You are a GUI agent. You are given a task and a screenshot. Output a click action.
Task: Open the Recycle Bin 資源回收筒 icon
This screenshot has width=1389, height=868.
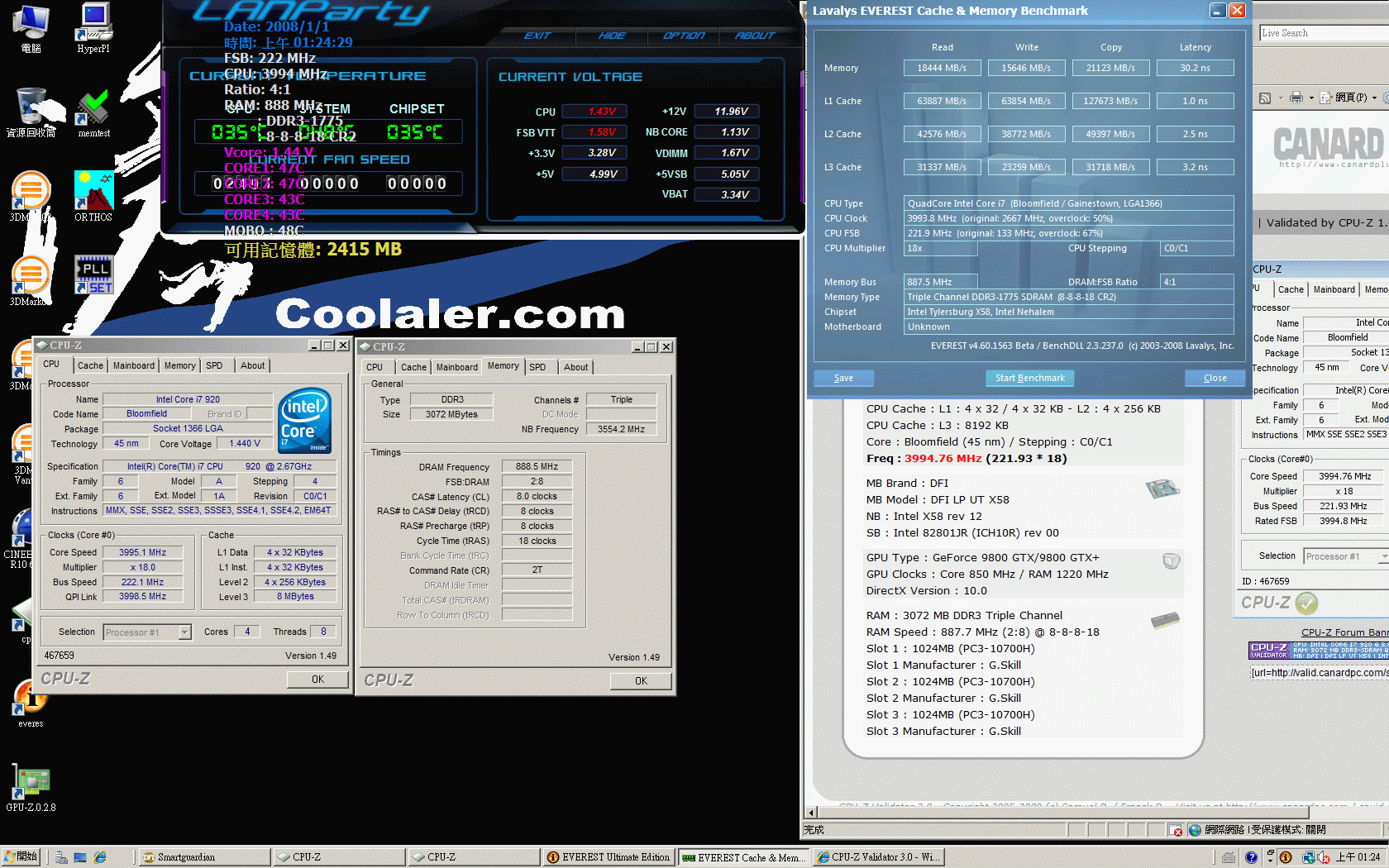tap(31, 112)
